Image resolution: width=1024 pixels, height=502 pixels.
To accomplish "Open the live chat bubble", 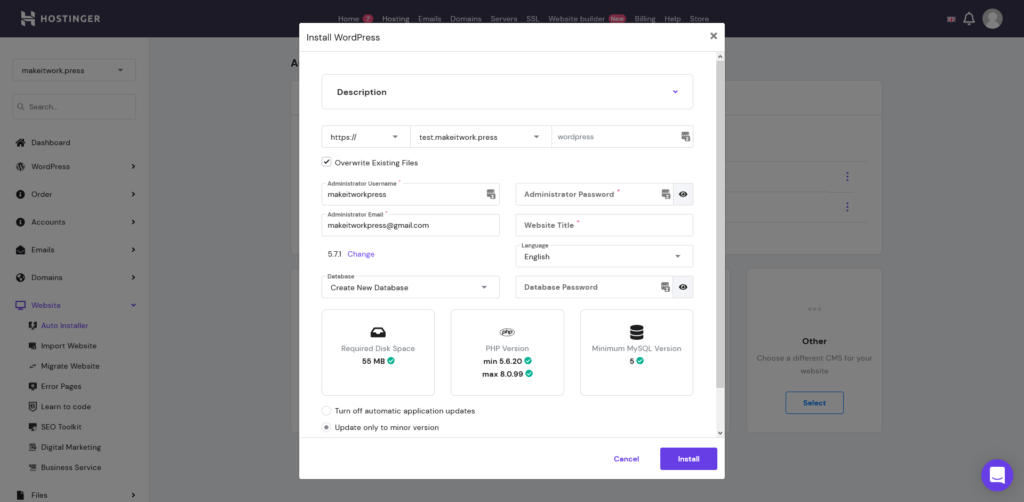I will click(997, 475).
